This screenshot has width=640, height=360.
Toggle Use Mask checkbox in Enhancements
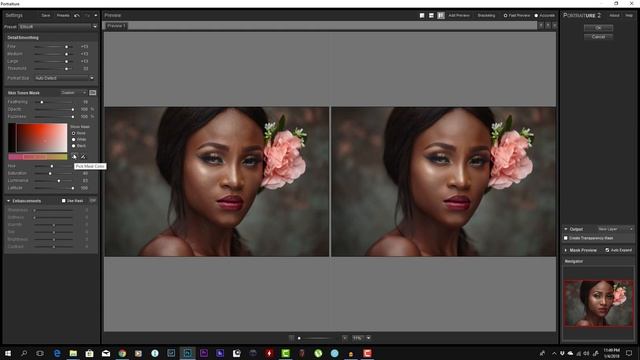(x=64, y=201)
